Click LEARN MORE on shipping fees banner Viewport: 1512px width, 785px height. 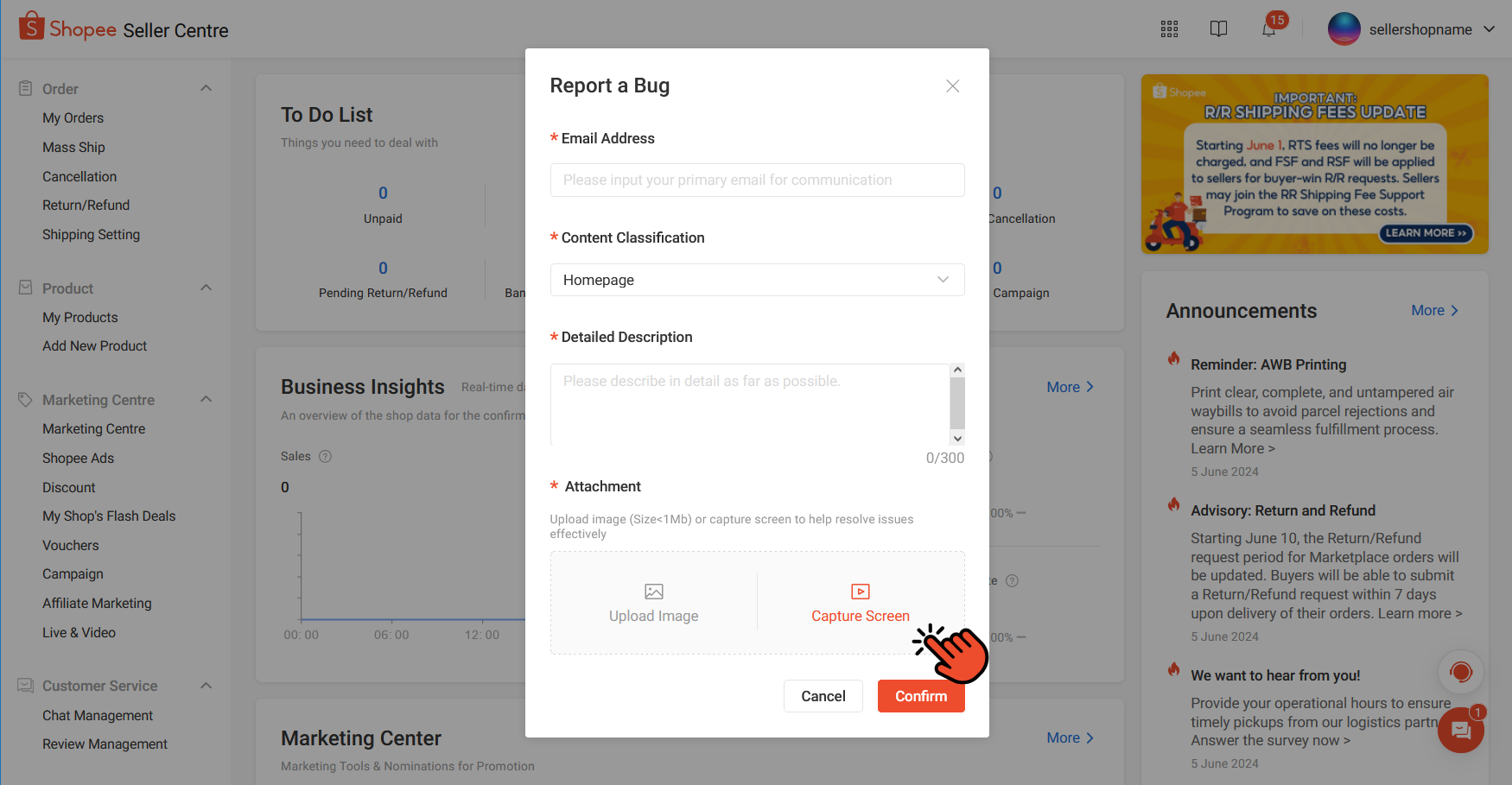pos(1426,233)
